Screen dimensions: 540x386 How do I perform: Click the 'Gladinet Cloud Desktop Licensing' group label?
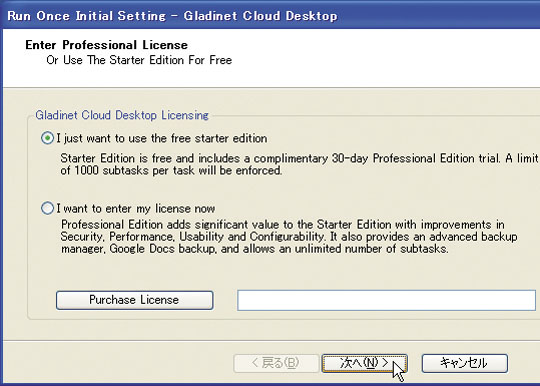(122, 115)
